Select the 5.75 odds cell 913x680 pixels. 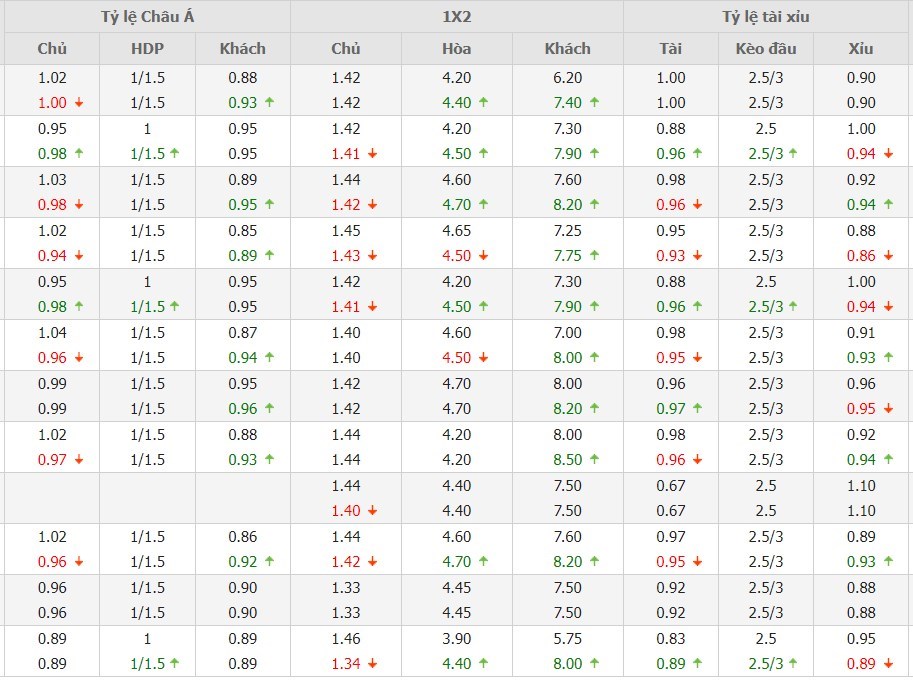tap(567, 639)
